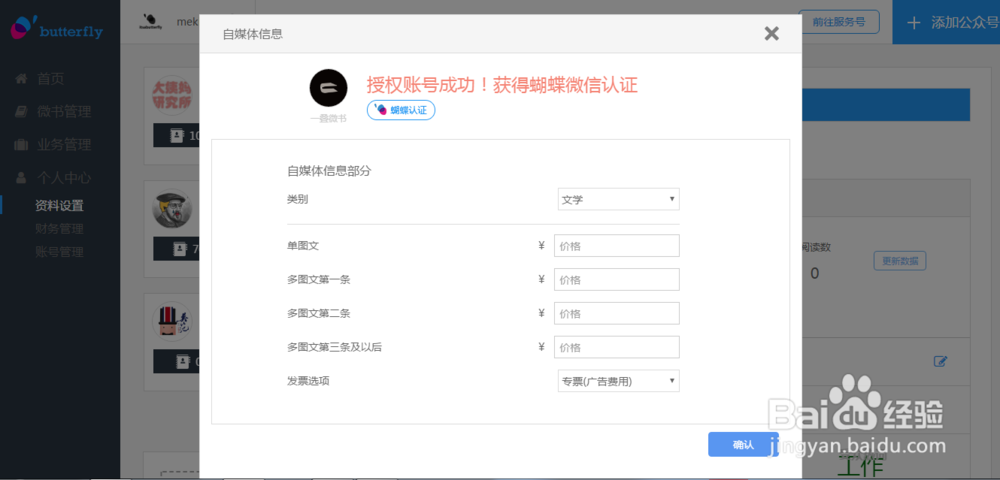Expand 个人中心 in the sidebar

point(64,178)
